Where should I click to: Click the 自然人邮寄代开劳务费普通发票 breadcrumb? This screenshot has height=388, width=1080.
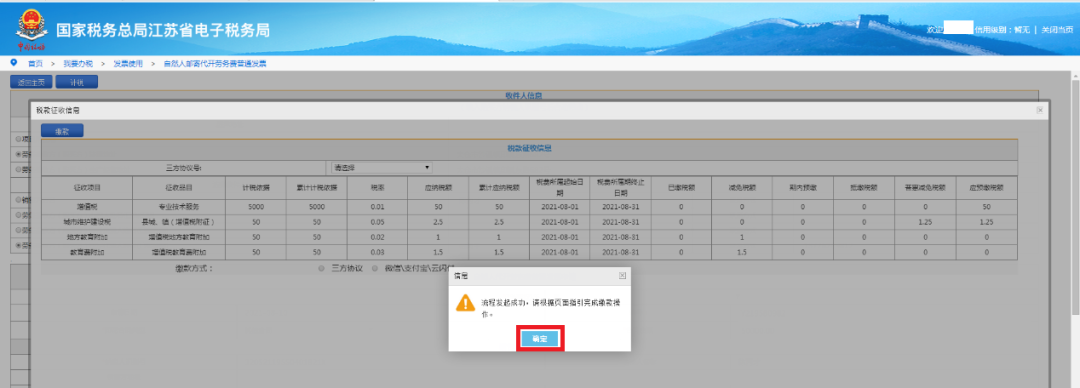coord(215,63)
